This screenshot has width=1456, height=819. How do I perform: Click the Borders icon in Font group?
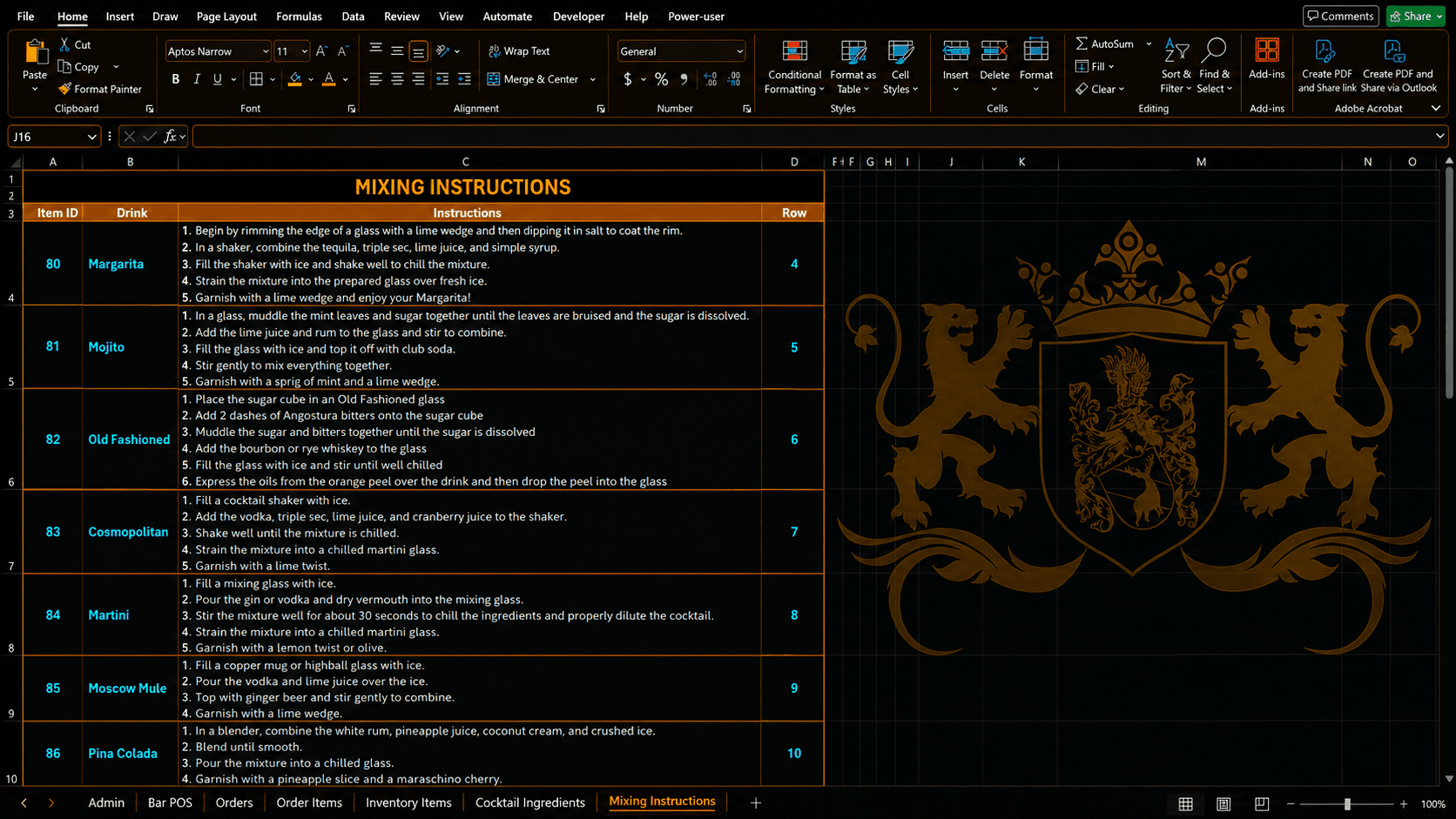pyautogui.click(x=256, y=79)
